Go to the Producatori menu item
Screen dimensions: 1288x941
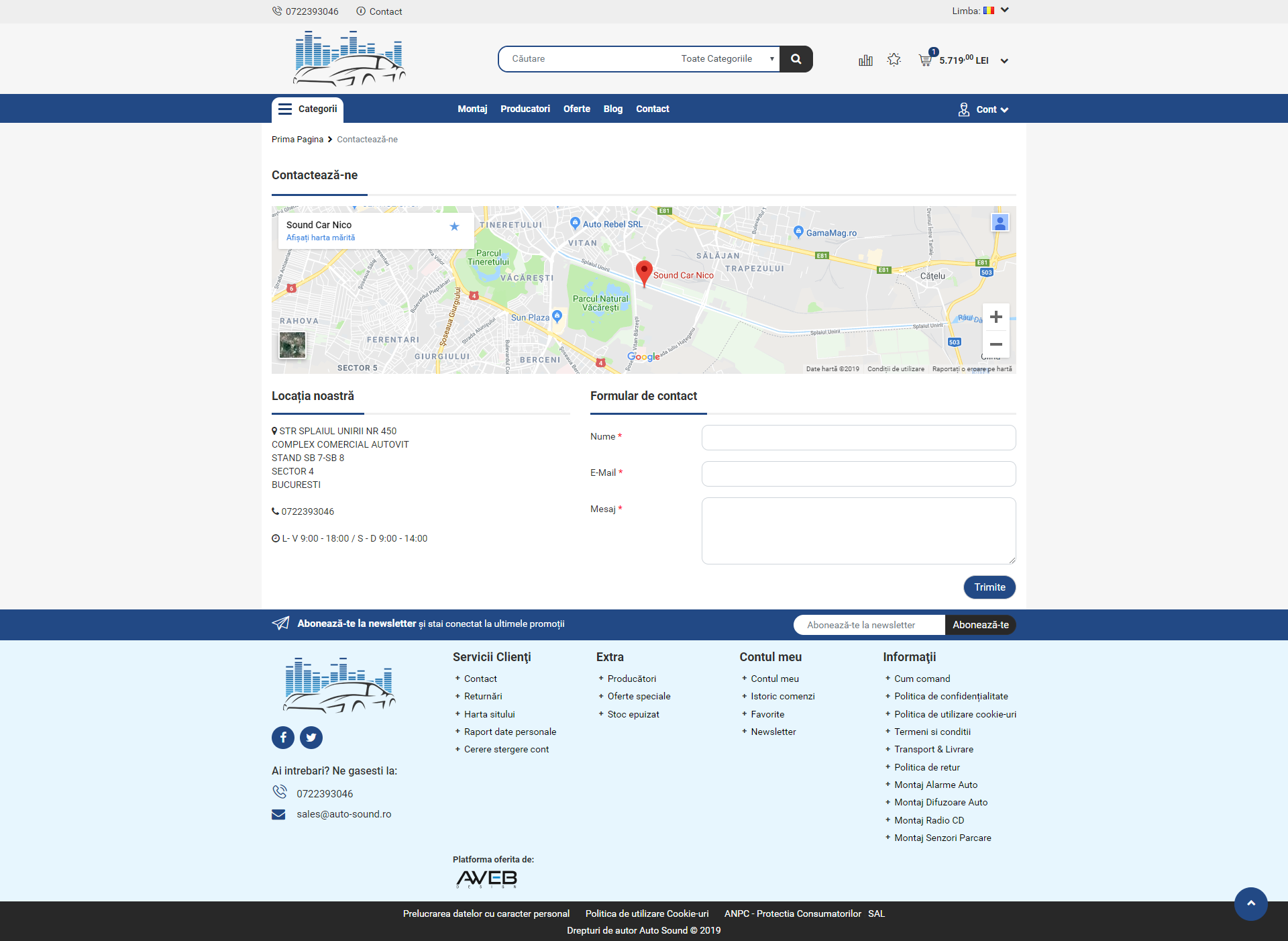pos(525,109)
